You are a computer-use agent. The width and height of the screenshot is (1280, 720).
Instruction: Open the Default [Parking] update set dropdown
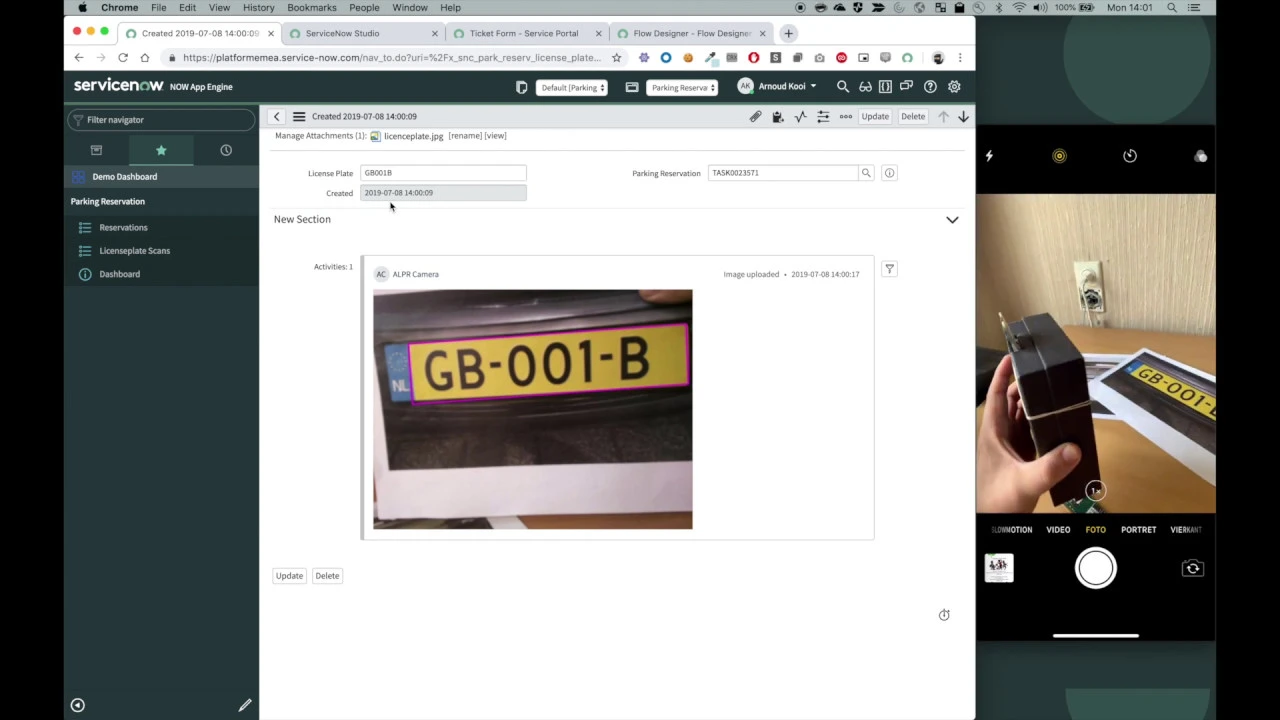tap(572, 87)
